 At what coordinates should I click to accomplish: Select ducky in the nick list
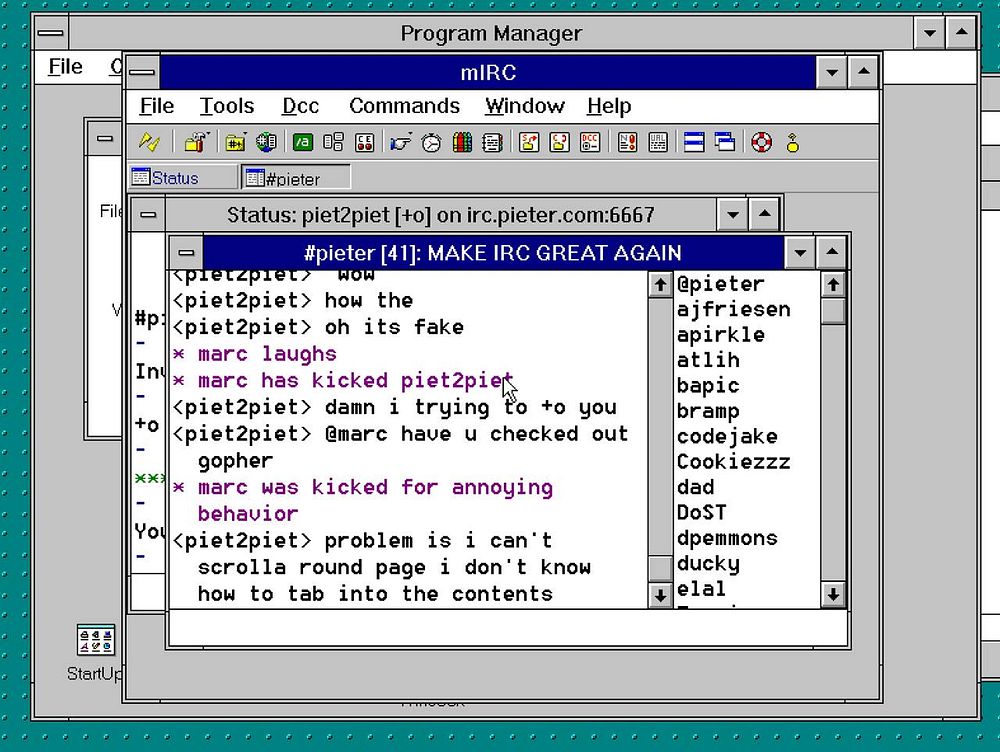pyautogui.click(x=708, y=564)
